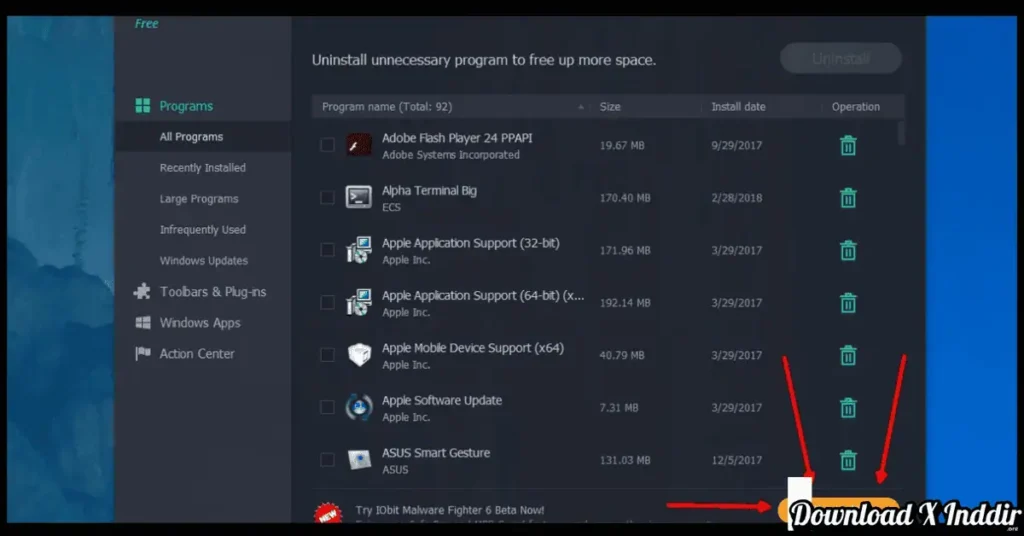Click the 12/5/2017 install date
The height and width of the screenshot is (536, 1024).
737,460
